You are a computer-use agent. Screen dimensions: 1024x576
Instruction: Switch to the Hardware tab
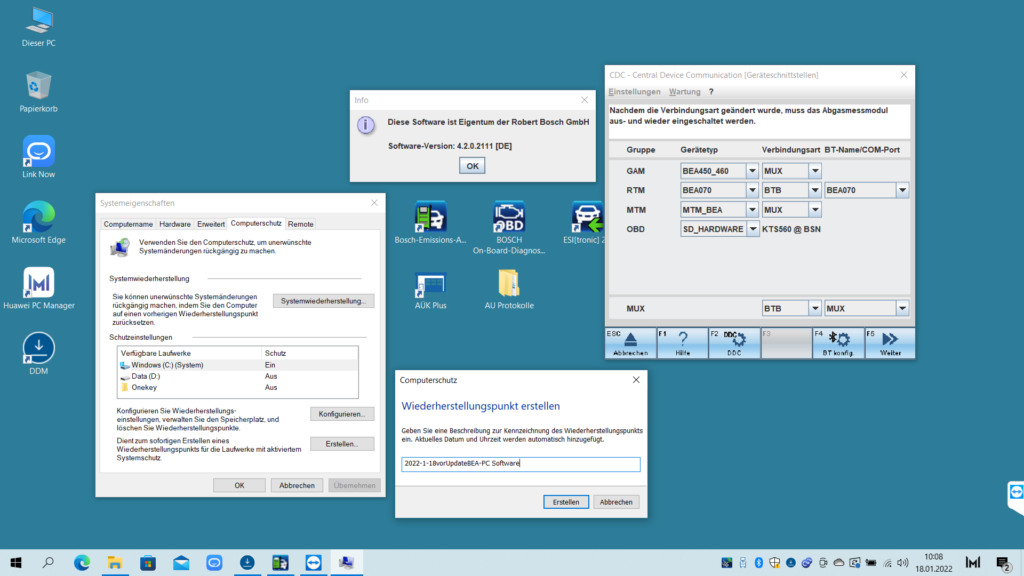[175, 224]
